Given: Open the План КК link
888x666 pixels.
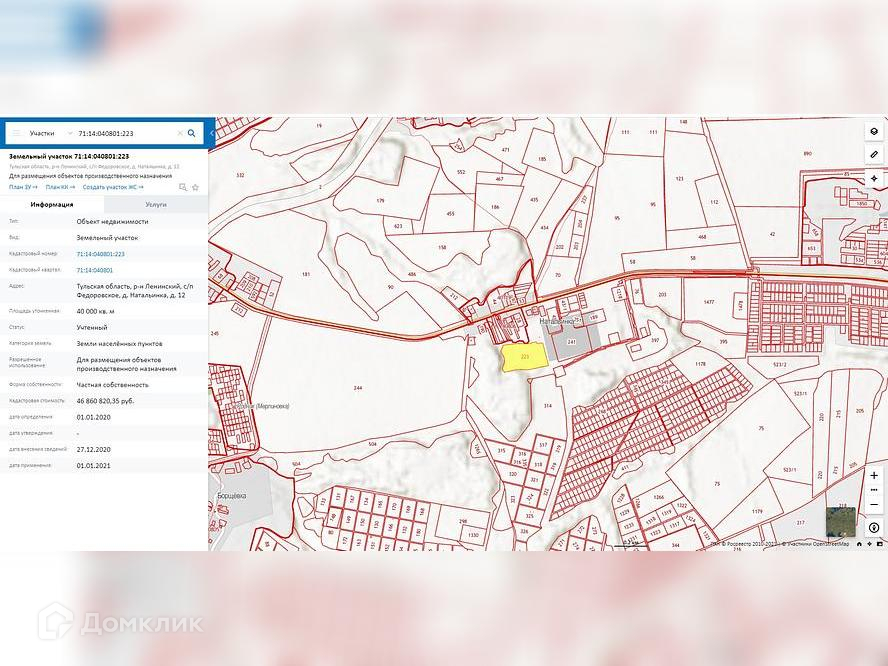Looking at the screenshot, I should click(x=60, y=187).
